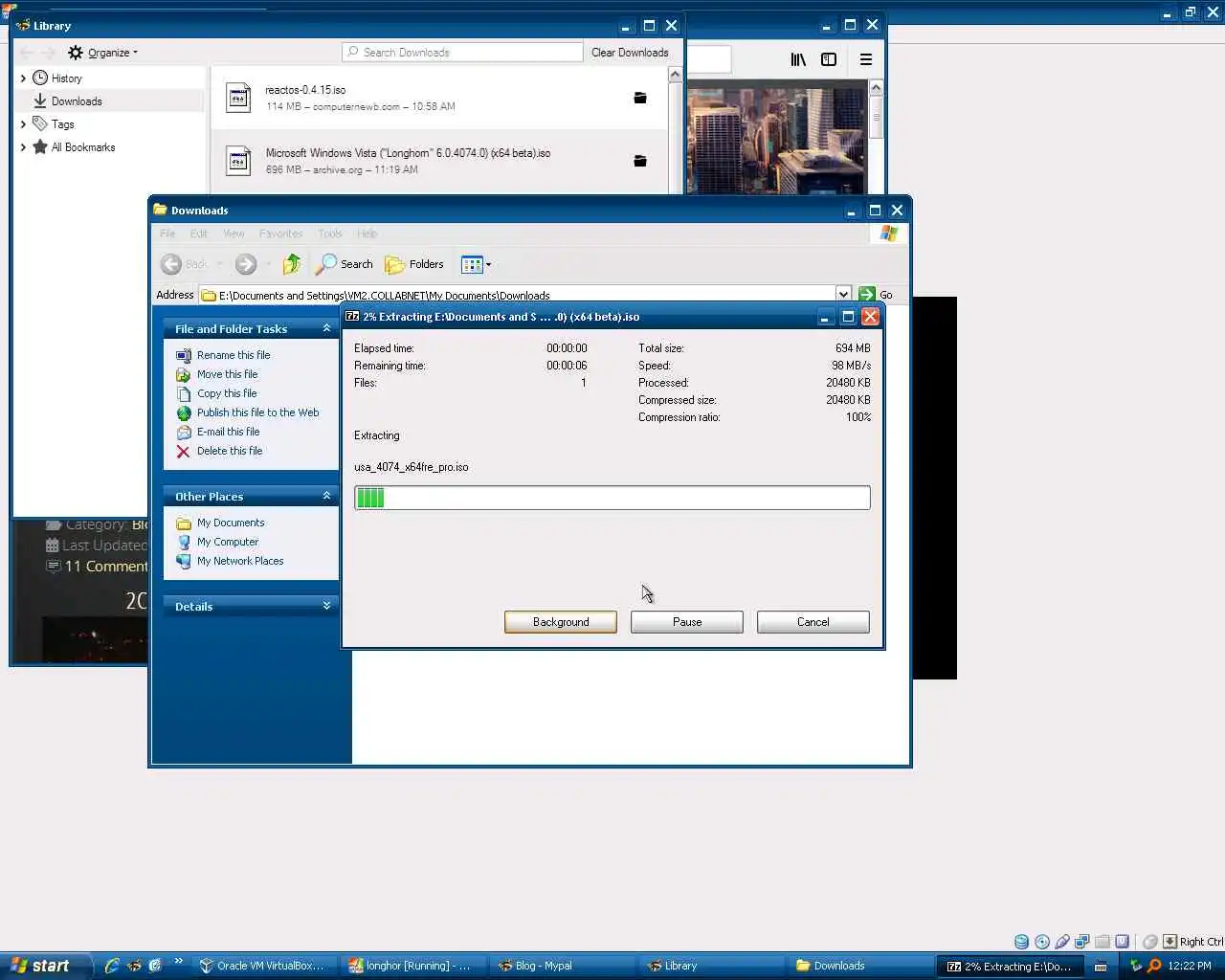Click the 2% Extracting taskbar item

(x=1010, y=966)
